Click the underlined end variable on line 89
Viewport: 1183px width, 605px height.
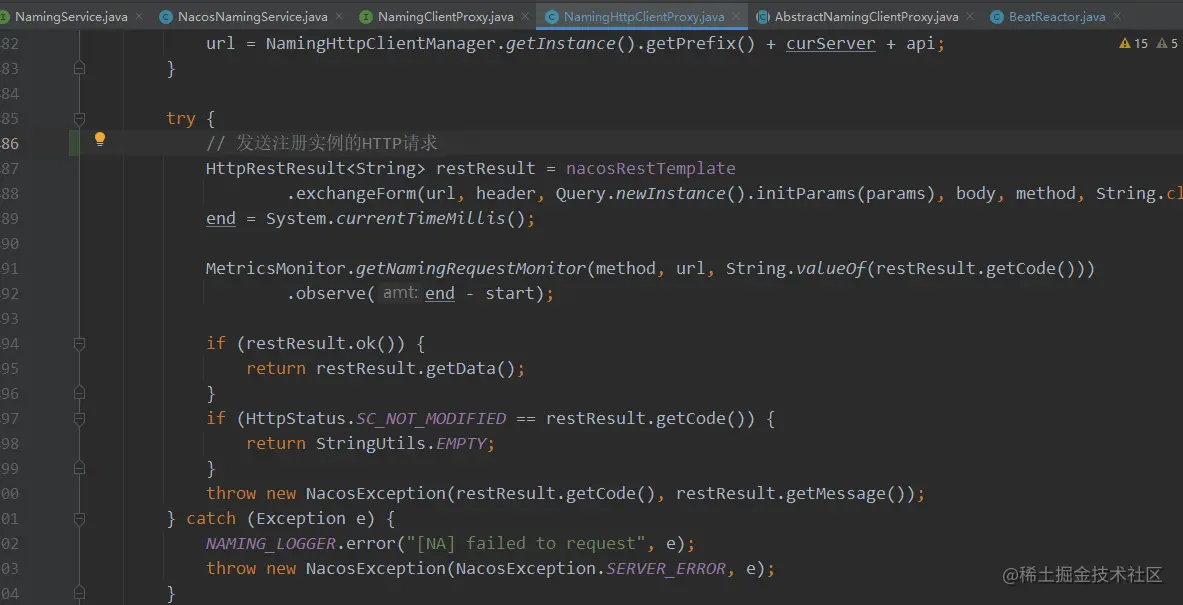click(x=221, y=219)
